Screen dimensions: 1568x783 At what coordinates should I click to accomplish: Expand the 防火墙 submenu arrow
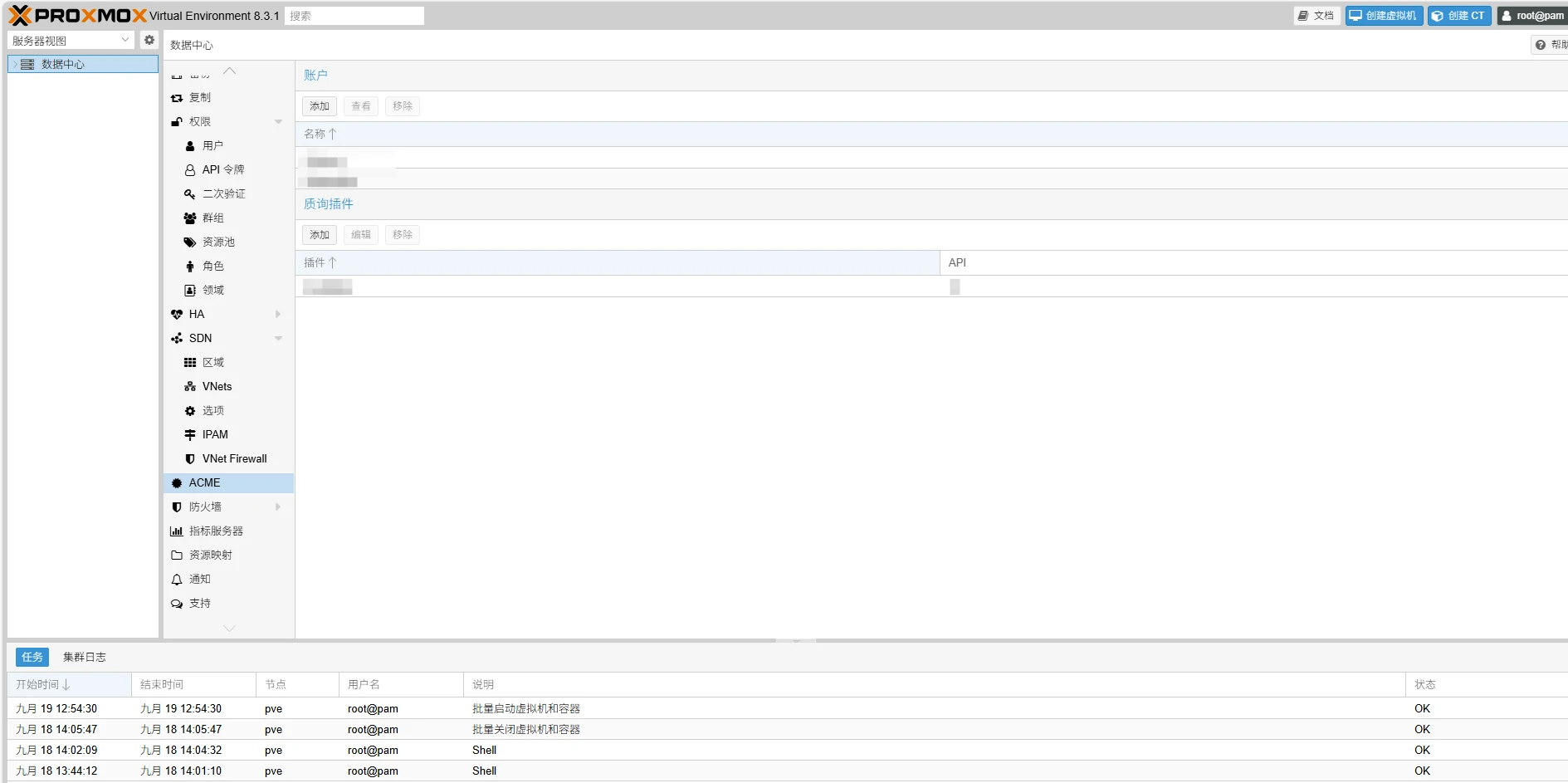[278, 507]
